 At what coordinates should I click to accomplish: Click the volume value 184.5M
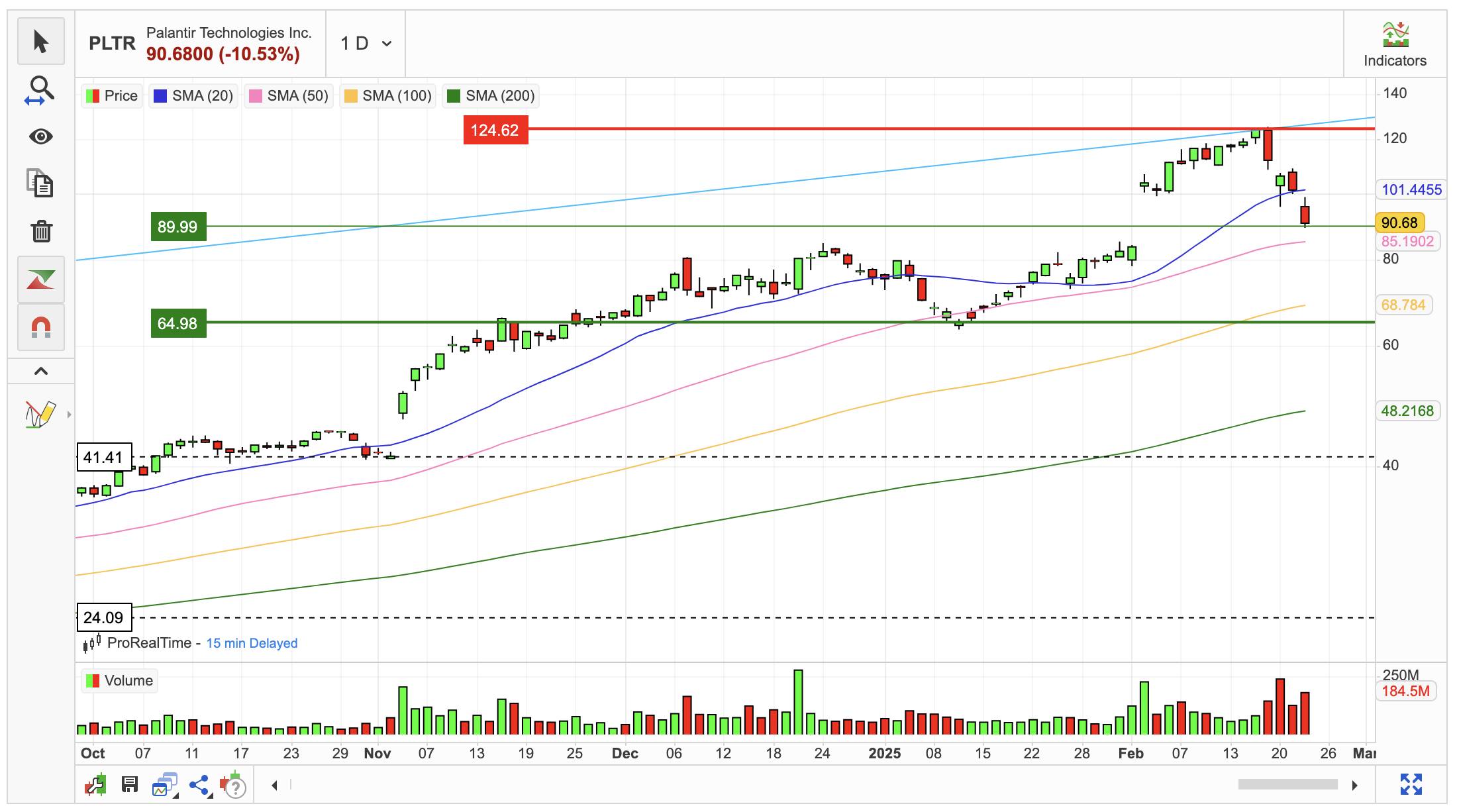tap(1405, 691)
